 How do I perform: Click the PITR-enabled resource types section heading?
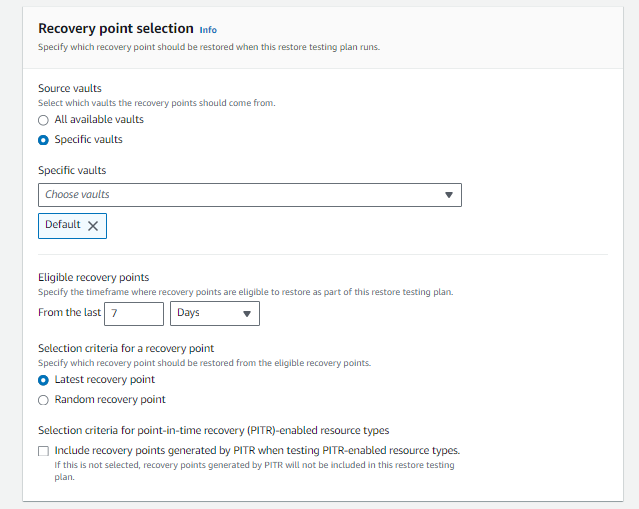click(213, 430)
